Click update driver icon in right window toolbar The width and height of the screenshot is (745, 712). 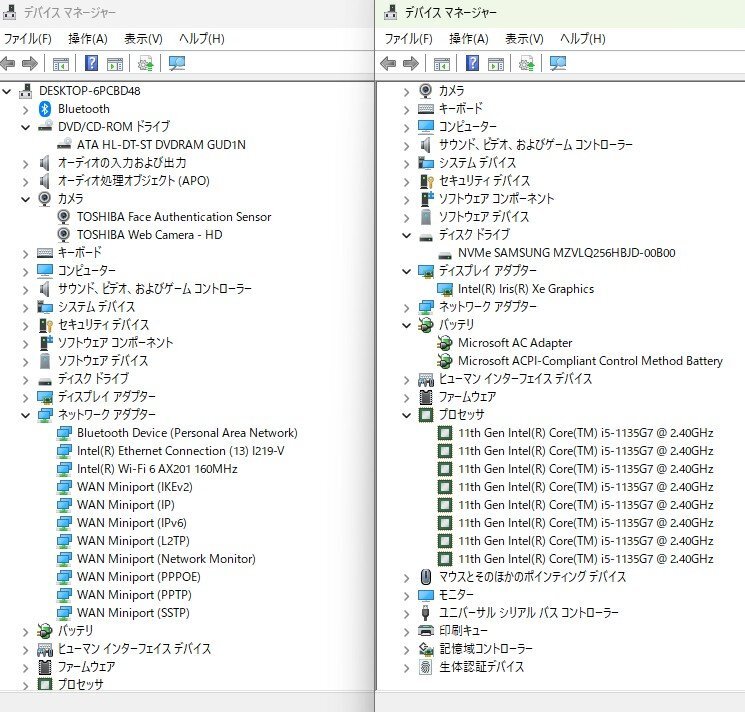526,63
